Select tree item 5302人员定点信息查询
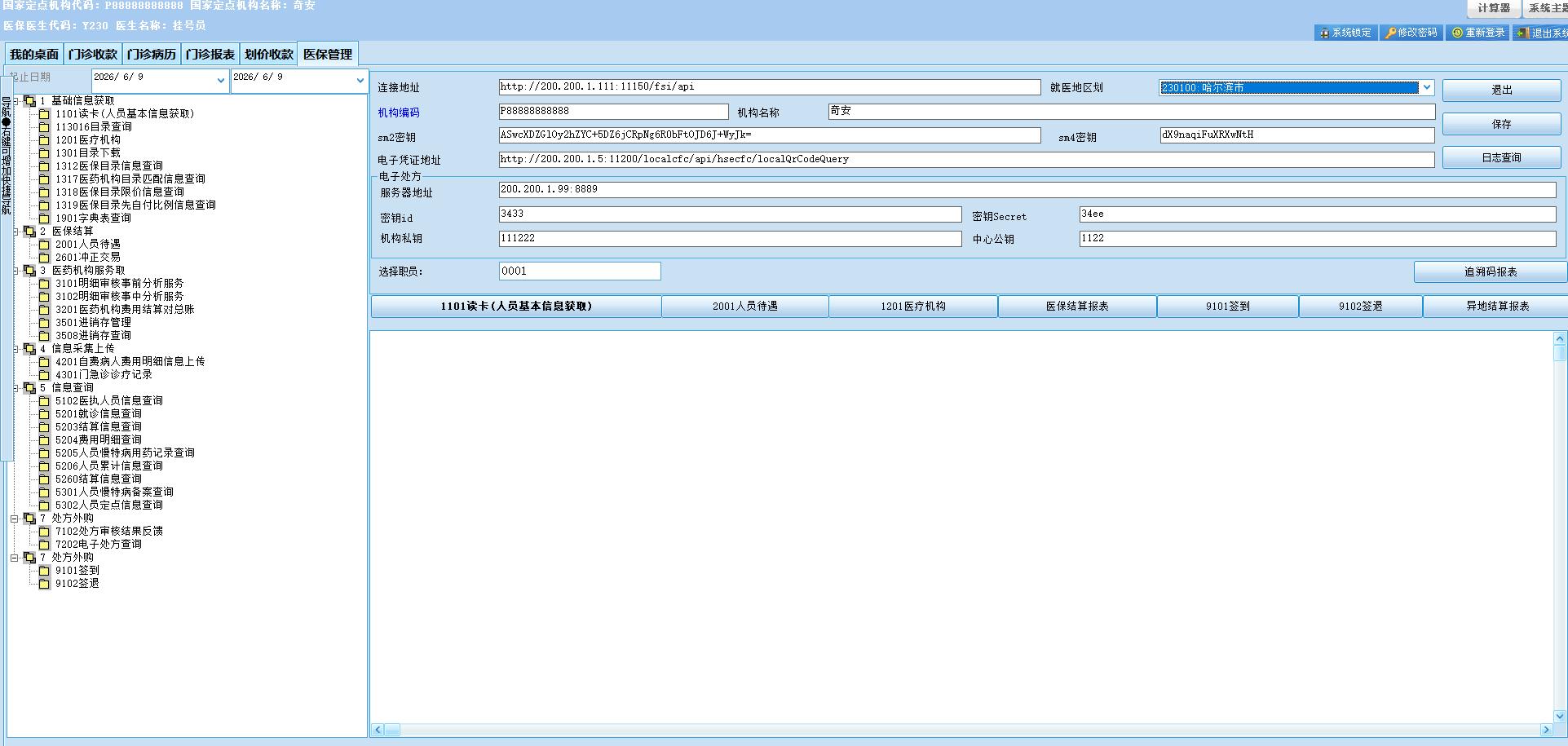Screen dimensions: 1568x746 pos(108,505)
